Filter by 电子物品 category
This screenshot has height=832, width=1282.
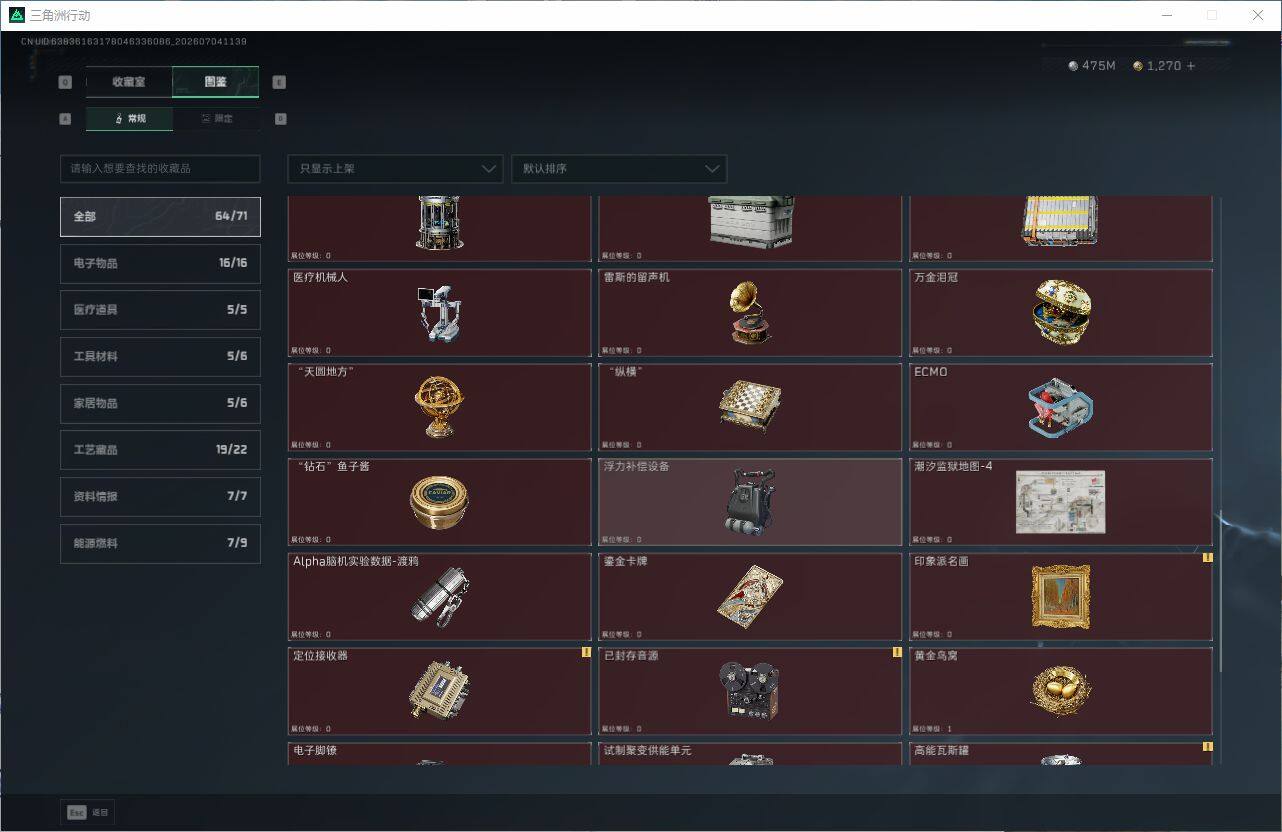pos(160,263)
